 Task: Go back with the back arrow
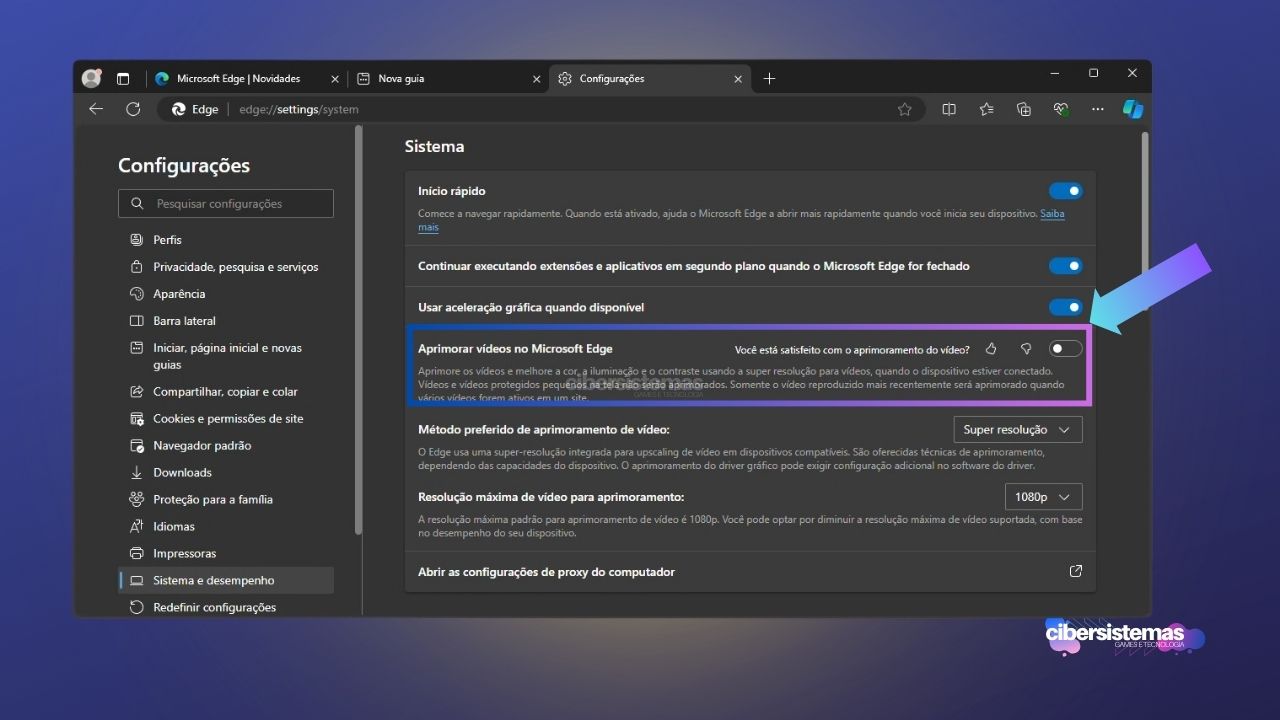tap(96, 109)
